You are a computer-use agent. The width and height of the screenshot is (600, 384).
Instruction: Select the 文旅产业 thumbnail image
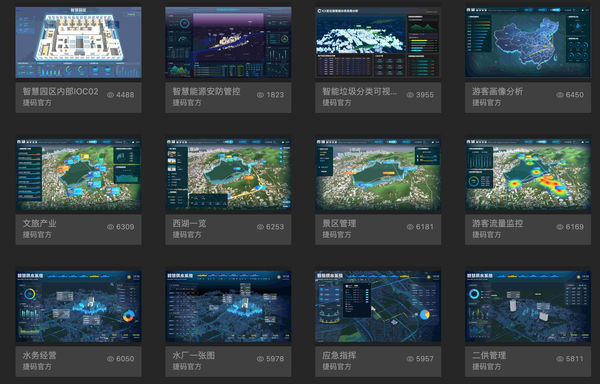click(78, 174)
